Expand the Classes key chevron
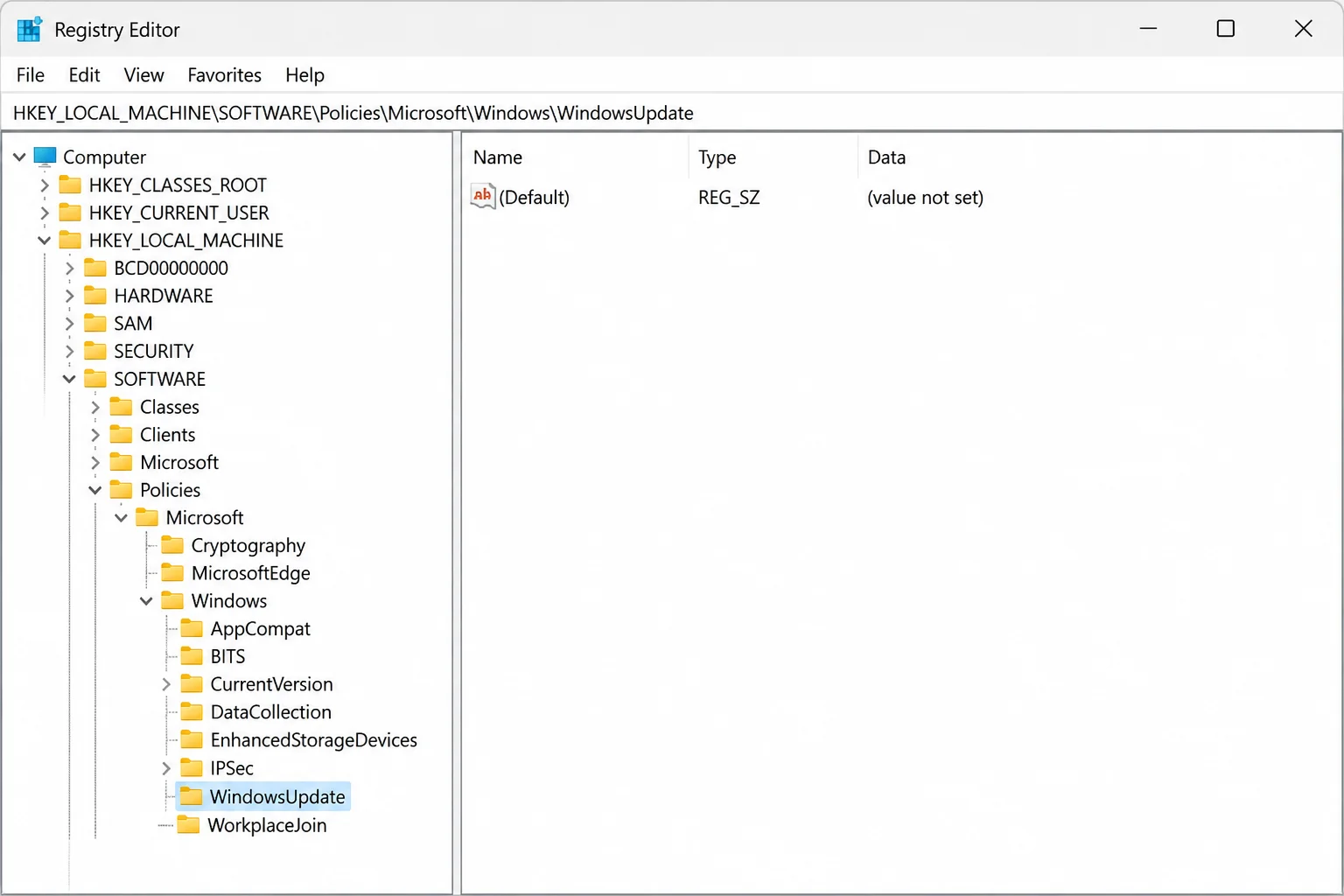This screenshot has width=1344, height=896. pyautogui.click(x=95, y=407)
